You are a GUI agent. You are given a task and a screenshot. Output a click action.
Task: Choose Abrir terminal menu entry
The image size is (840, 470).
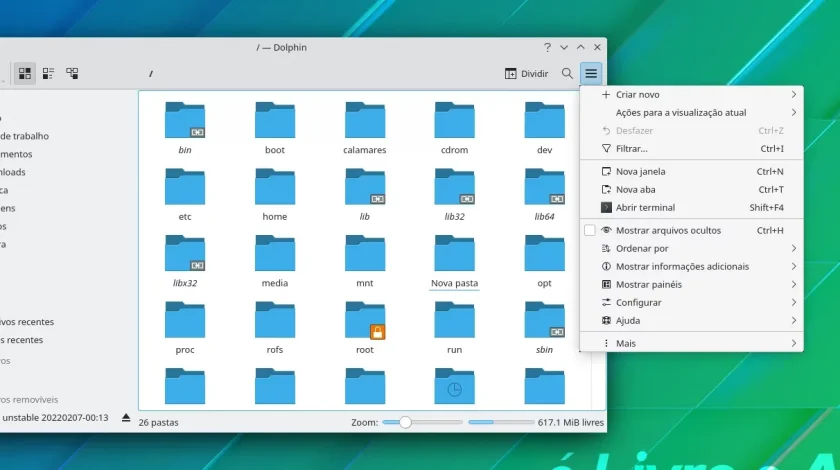click(692, 207)
